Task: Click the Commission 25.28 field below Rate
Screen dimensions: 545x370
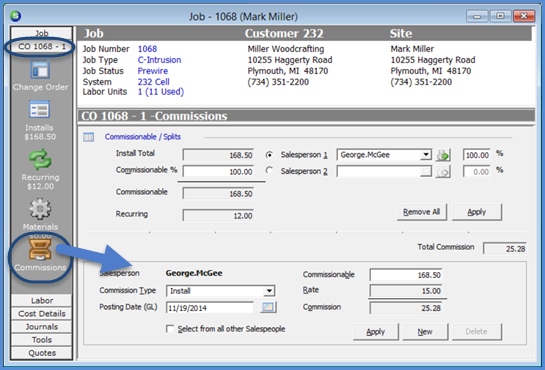Action: 406,308
